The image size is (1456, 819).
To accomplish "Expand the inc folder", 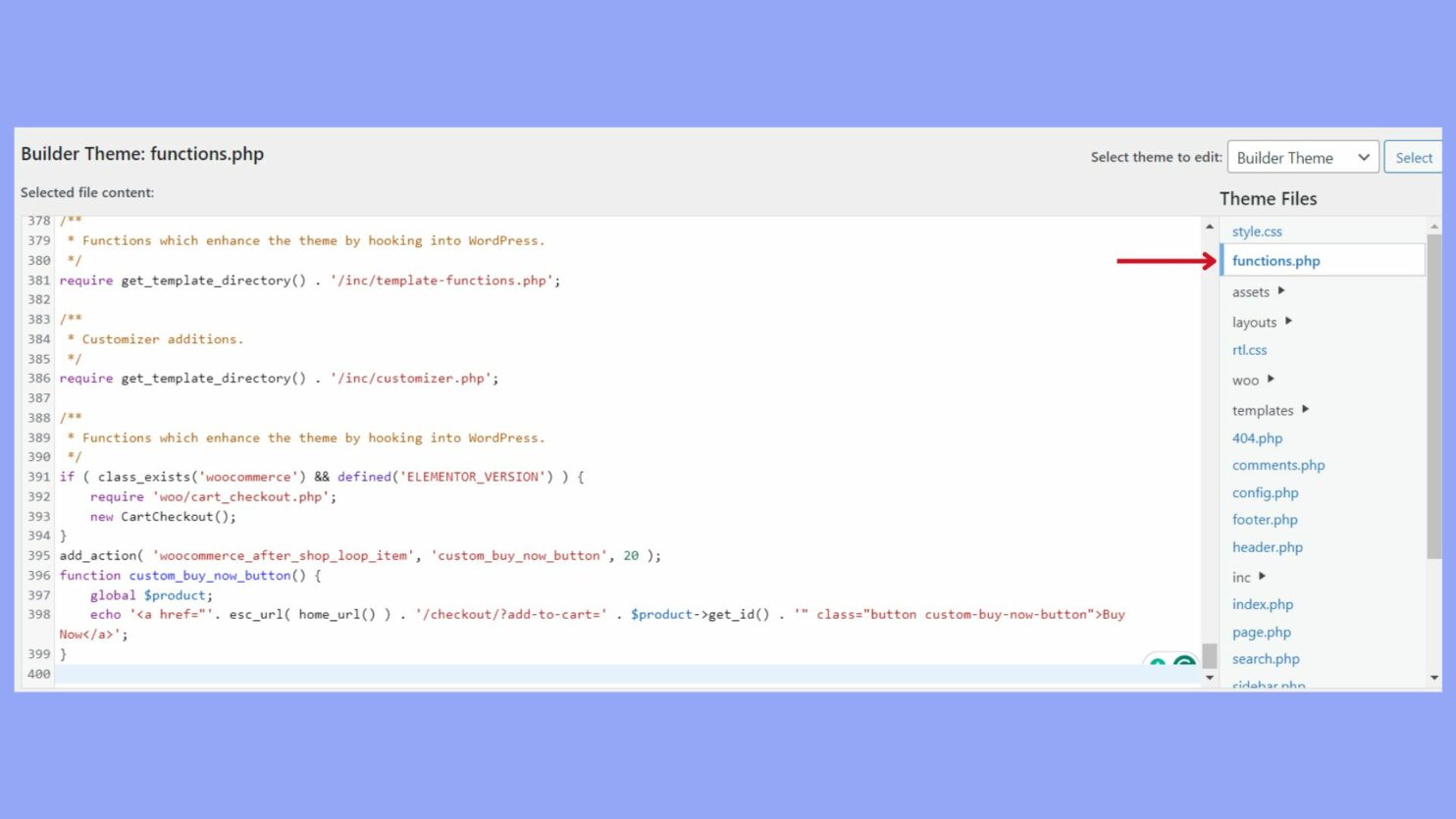I will (1240, 577).
